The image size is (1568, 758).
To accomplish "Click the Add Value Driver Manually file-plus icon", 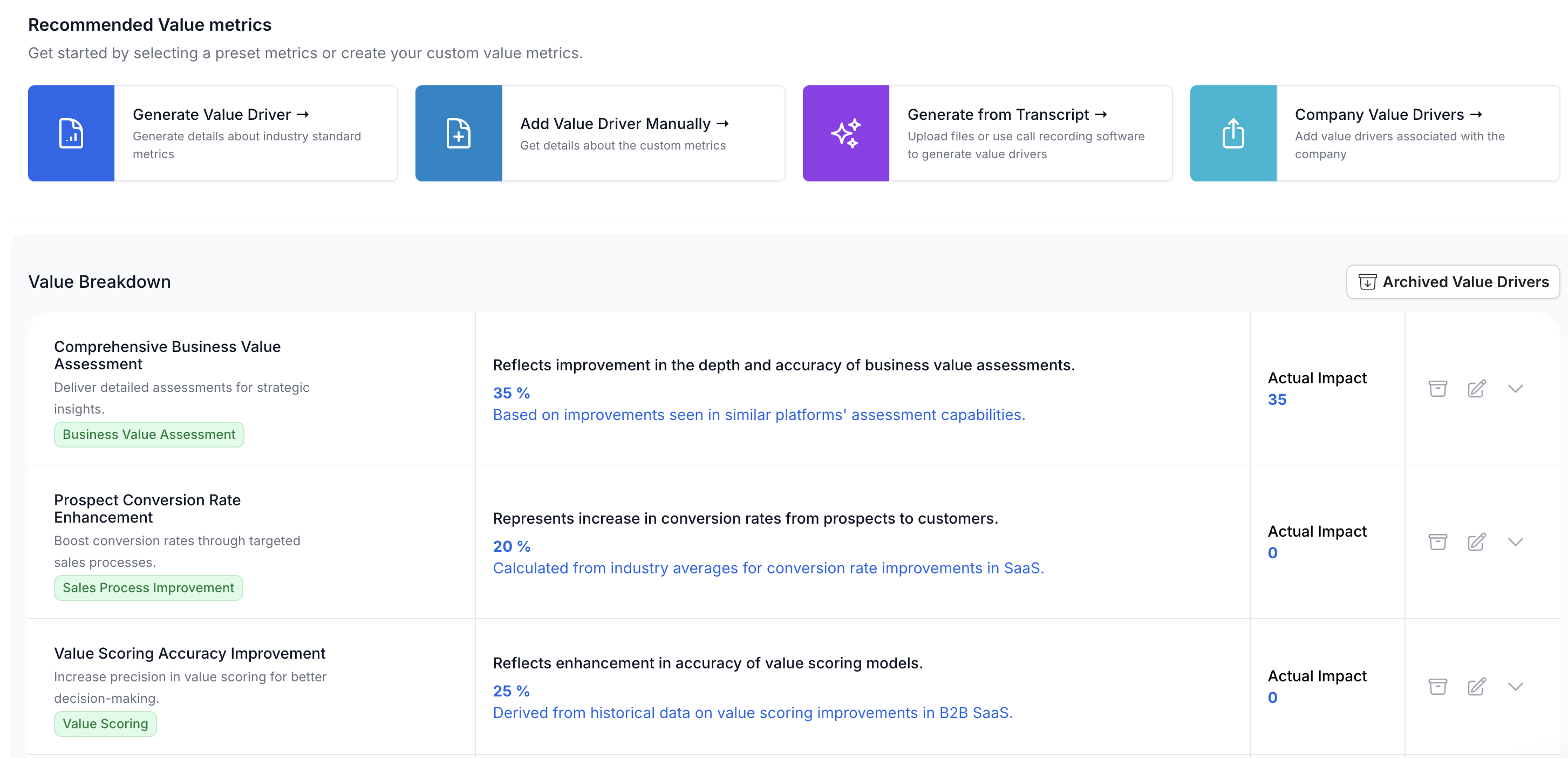I will tap(458, 133).
